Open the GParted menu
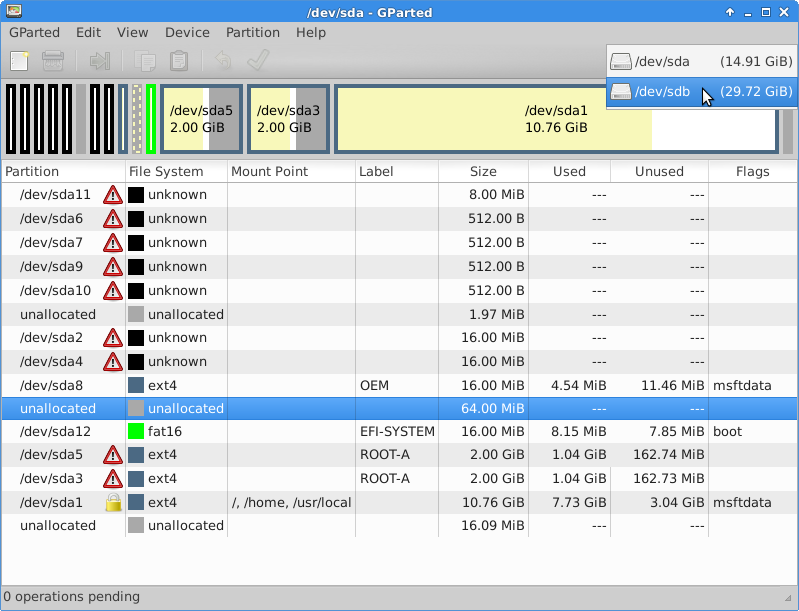799x611 pixels. [x=34, y=33]
